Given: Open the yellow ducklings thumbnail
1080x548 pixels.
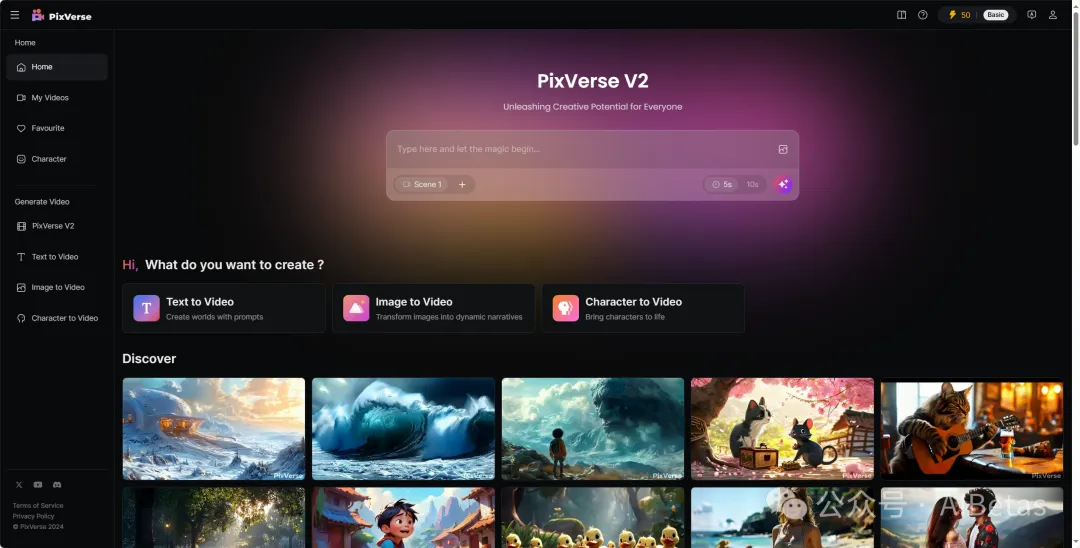Looking at the screenshot, I should [593, 518].
